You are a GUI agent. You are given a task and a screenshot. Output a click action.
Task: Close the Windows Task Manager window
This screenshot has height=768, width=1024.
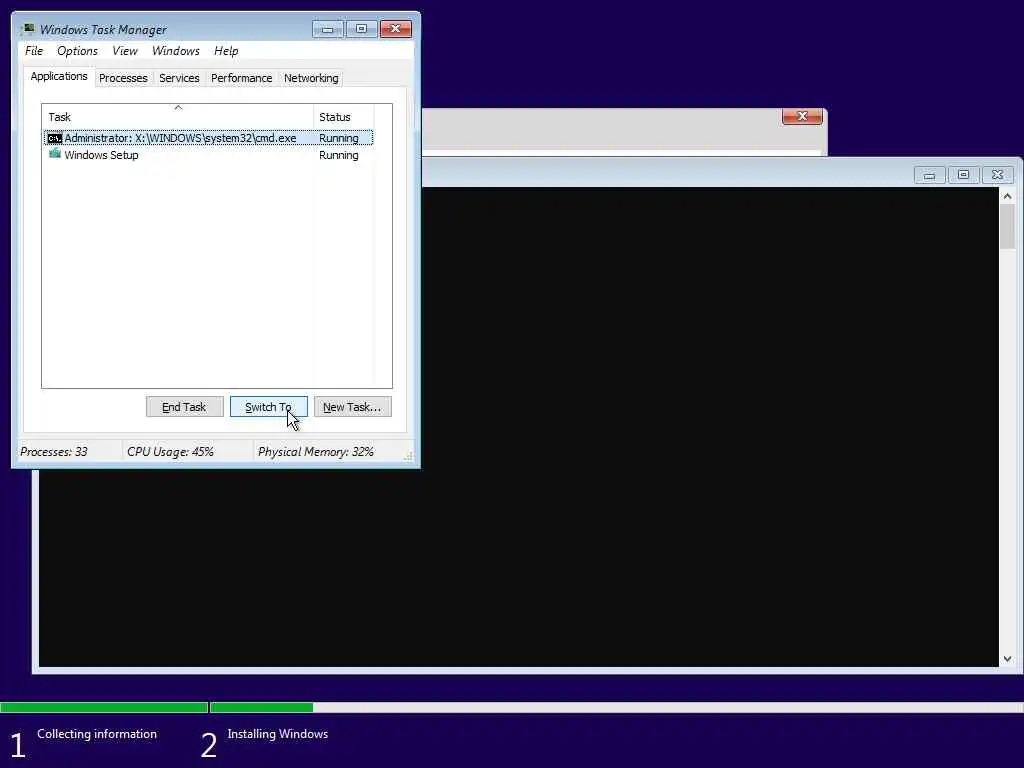(x=395, y=29)
